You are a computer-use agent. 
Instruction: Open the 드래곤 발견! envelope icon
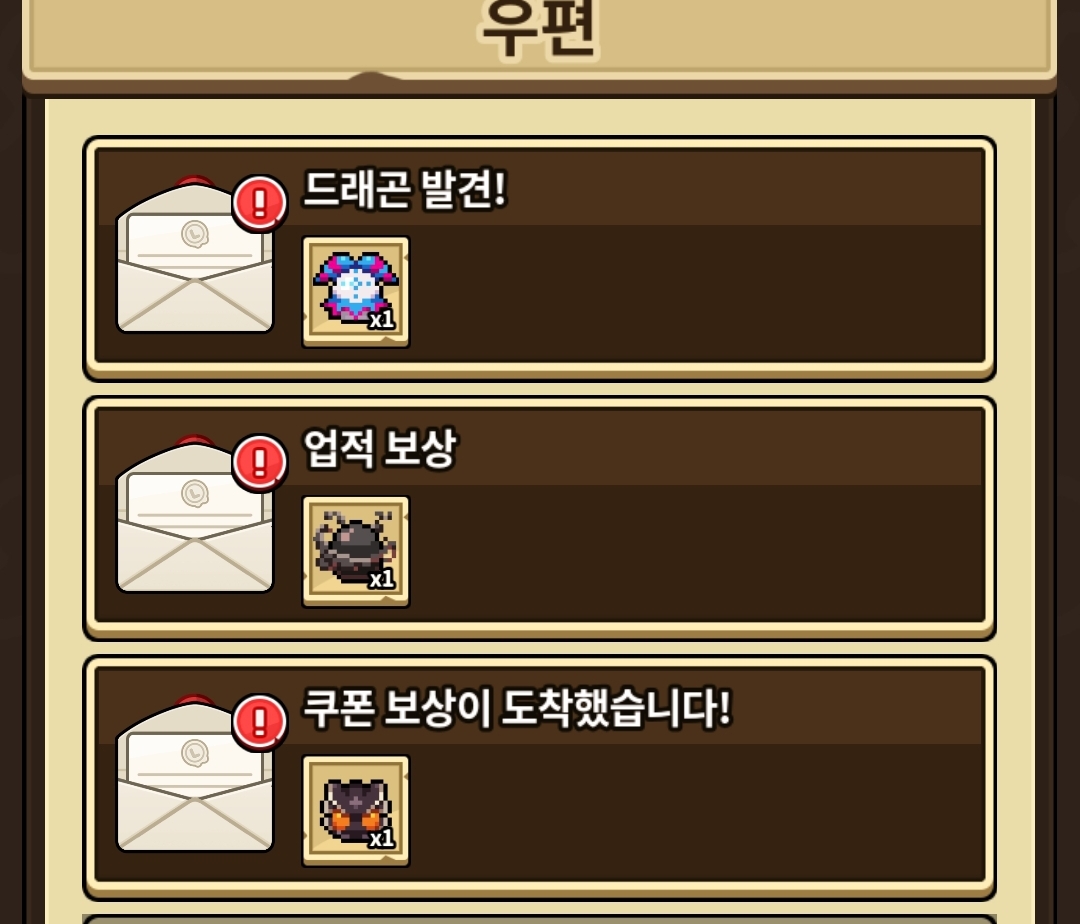point(195,255)
